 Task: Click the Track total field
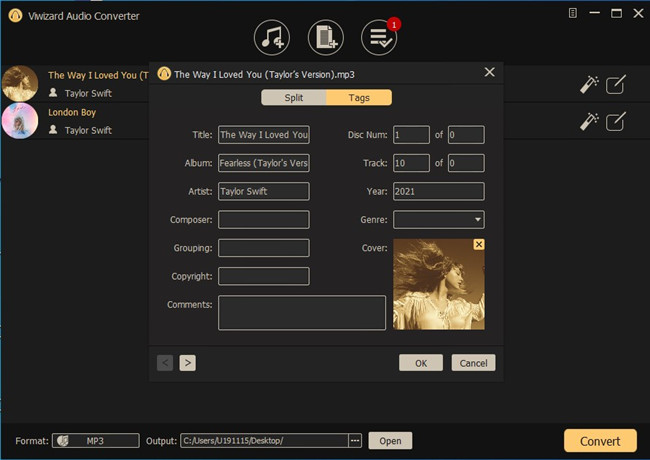pyautogui.click(x=466, y=163)
